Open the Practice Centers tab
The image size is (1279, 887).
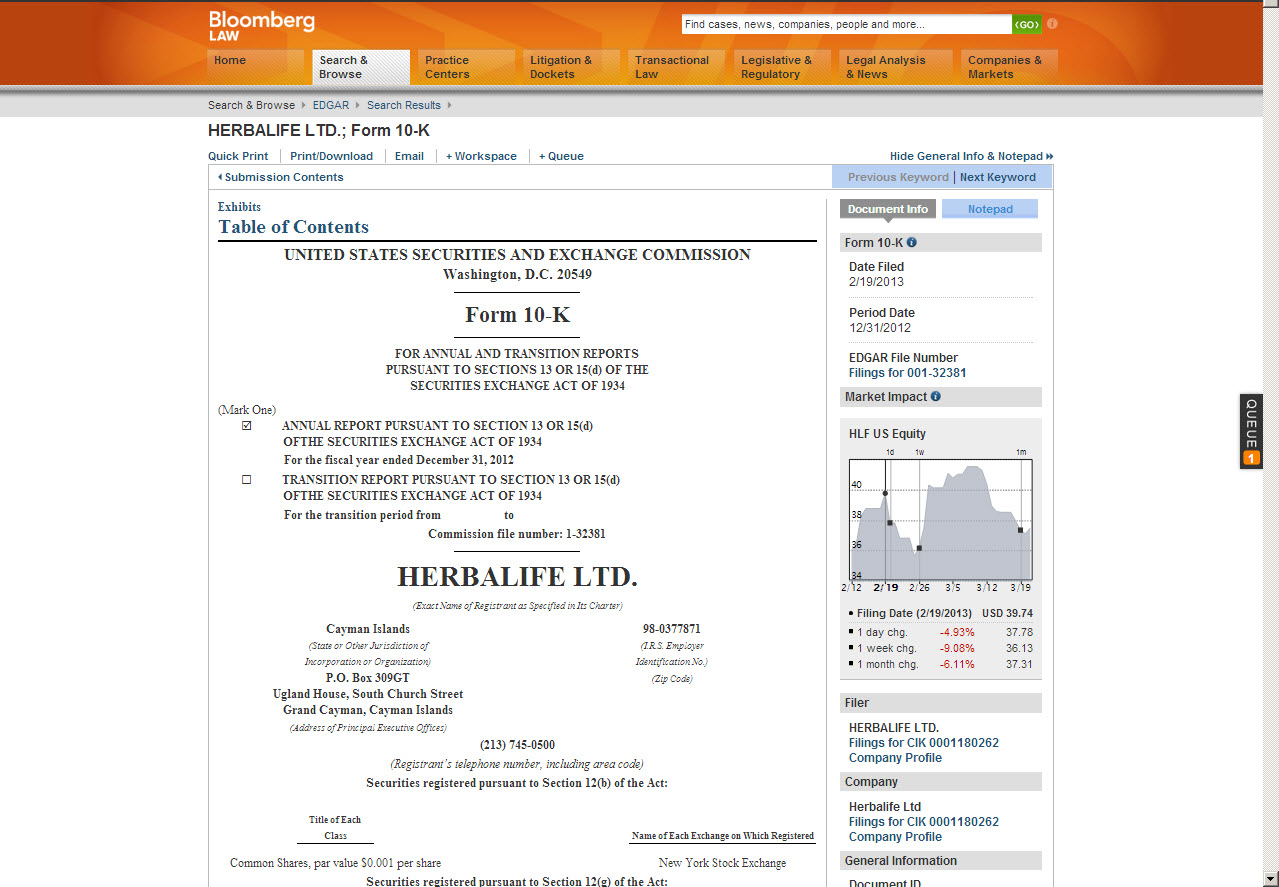[x=466, y=67]
